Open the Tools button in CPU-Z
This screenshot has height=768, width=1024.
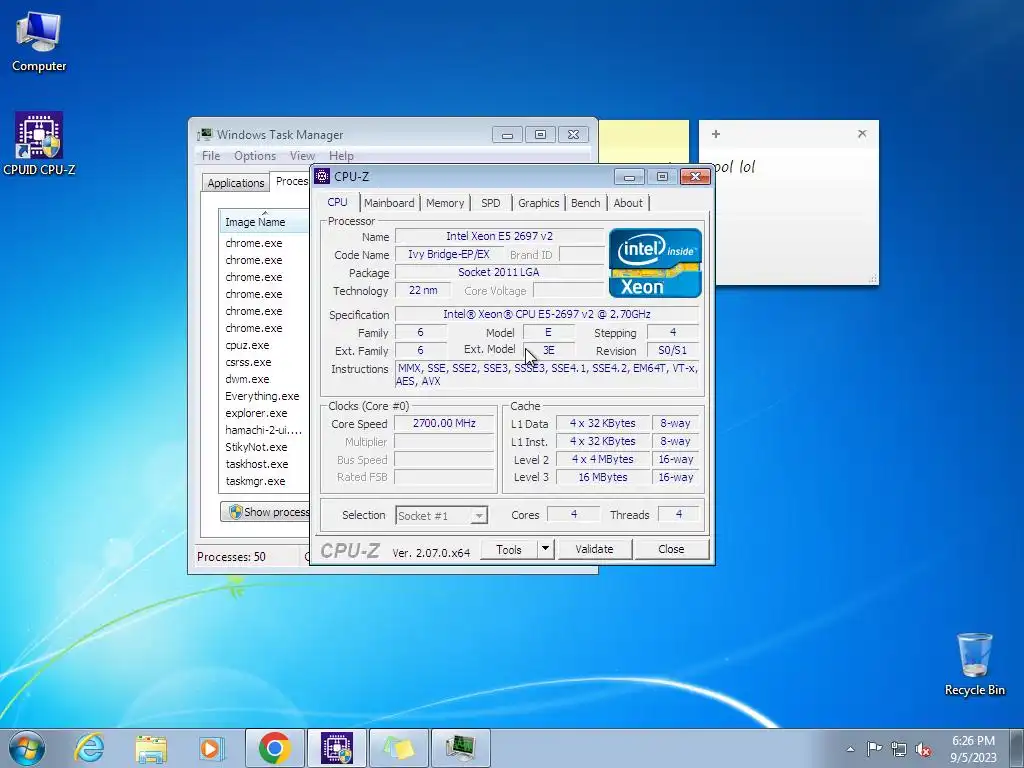(509, 549)
